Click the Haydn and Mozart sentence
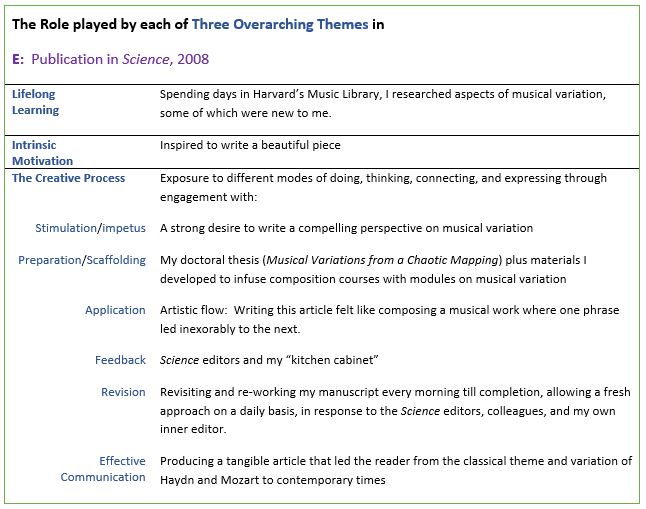Screen dimensions: 646x509 [396, 470]
